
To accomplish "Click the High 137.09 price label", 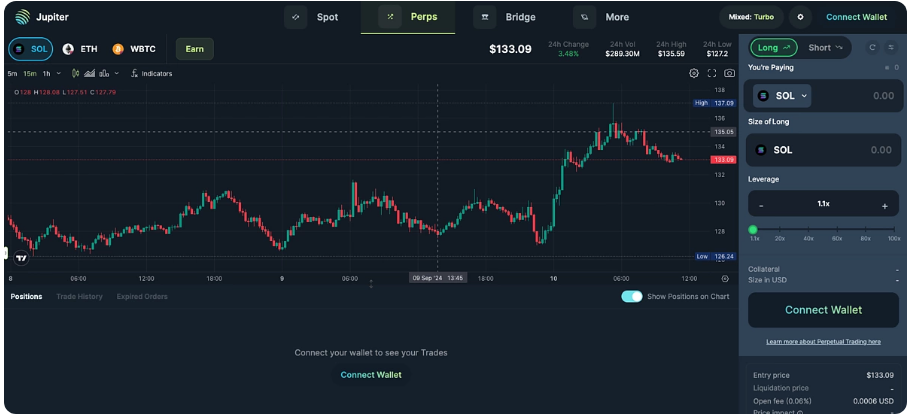I will pos(715,103).
